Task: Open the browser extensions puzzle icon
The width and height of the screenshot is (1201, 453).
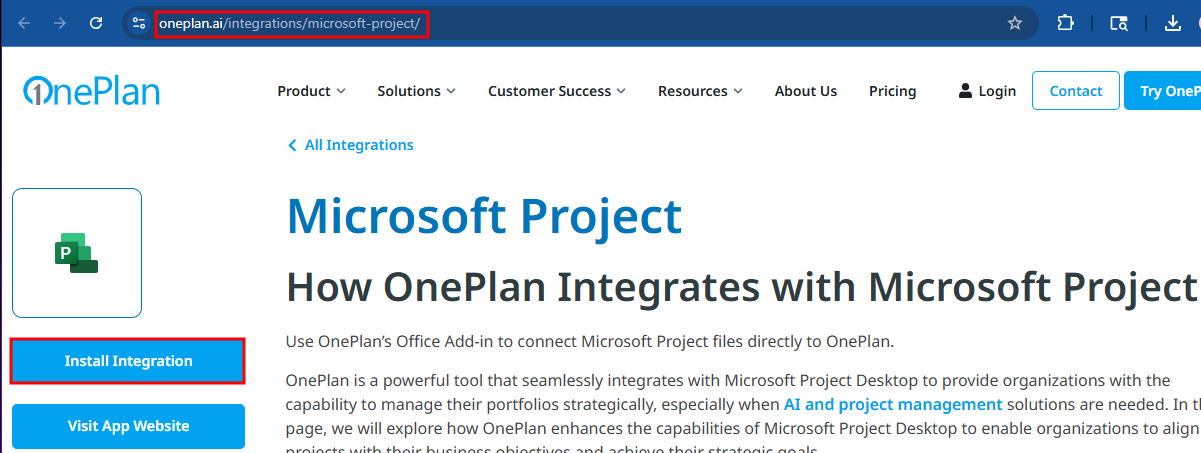Action: coord(1066,23)
